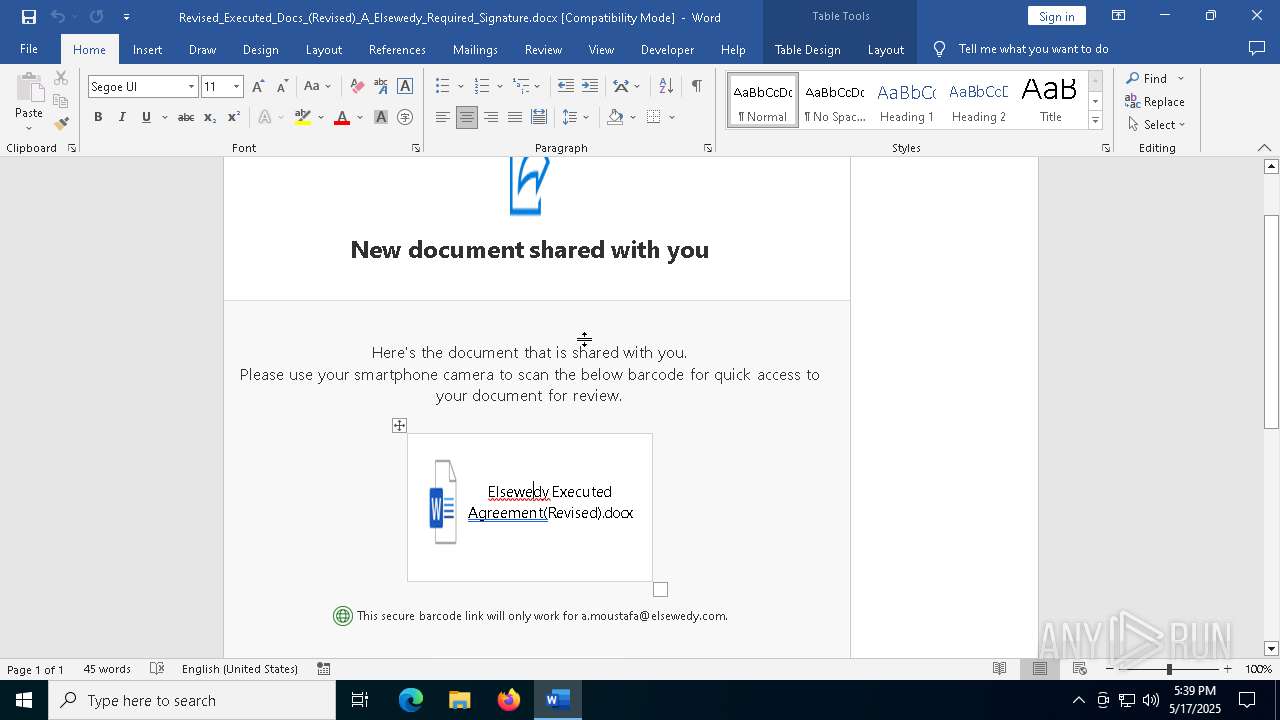Click the Character Shading icon
This screenshot has height=720, width=1280.
(x=381, y=117)
